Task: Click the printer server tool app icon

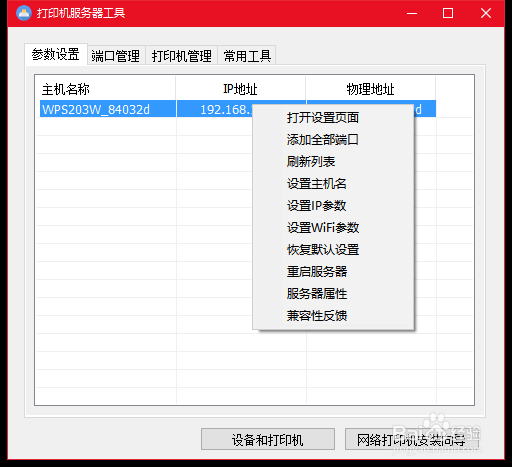Action: (23, 13)
